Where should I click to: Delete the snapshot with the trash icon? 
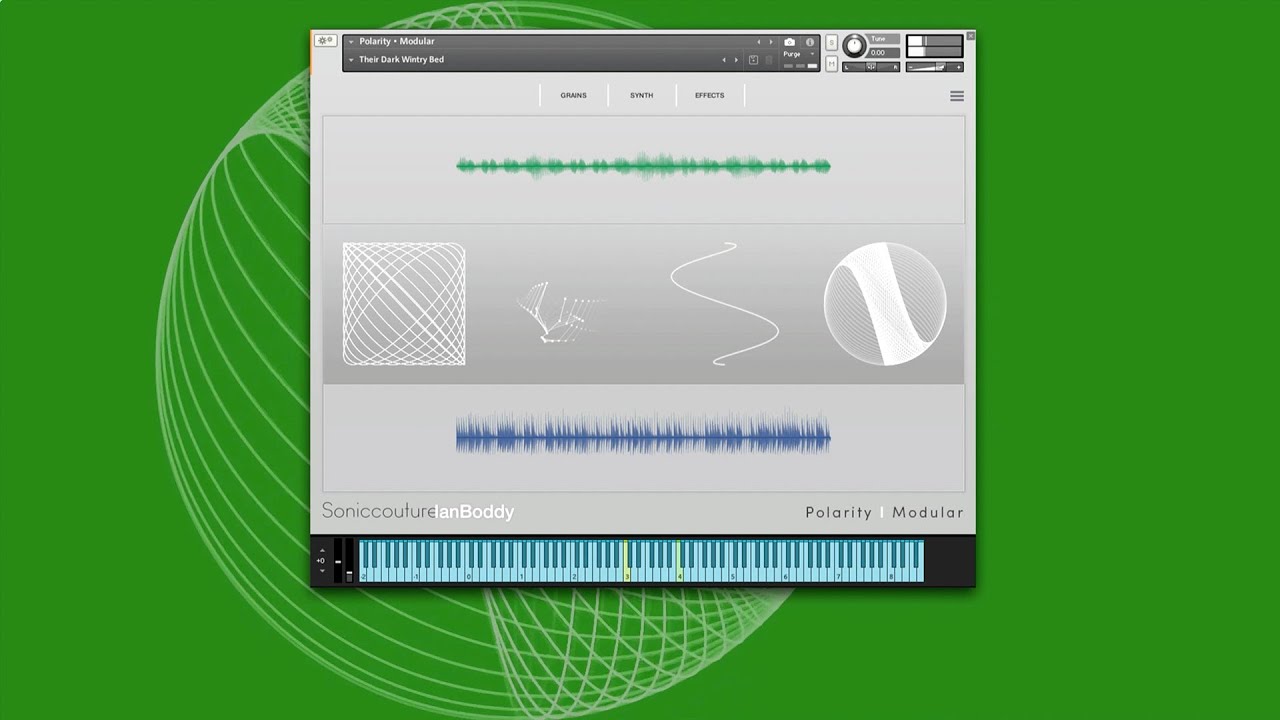click(x=769, y=60)
